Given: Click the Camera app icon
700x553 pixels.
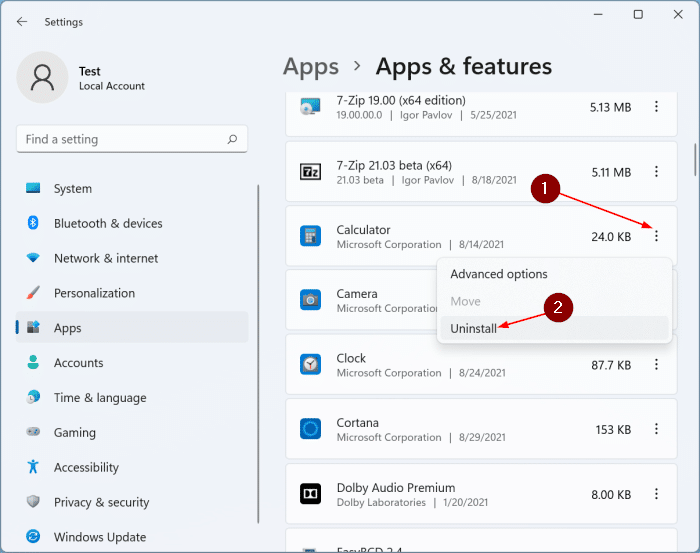Looking at the screenshot, I should (310, 300).
